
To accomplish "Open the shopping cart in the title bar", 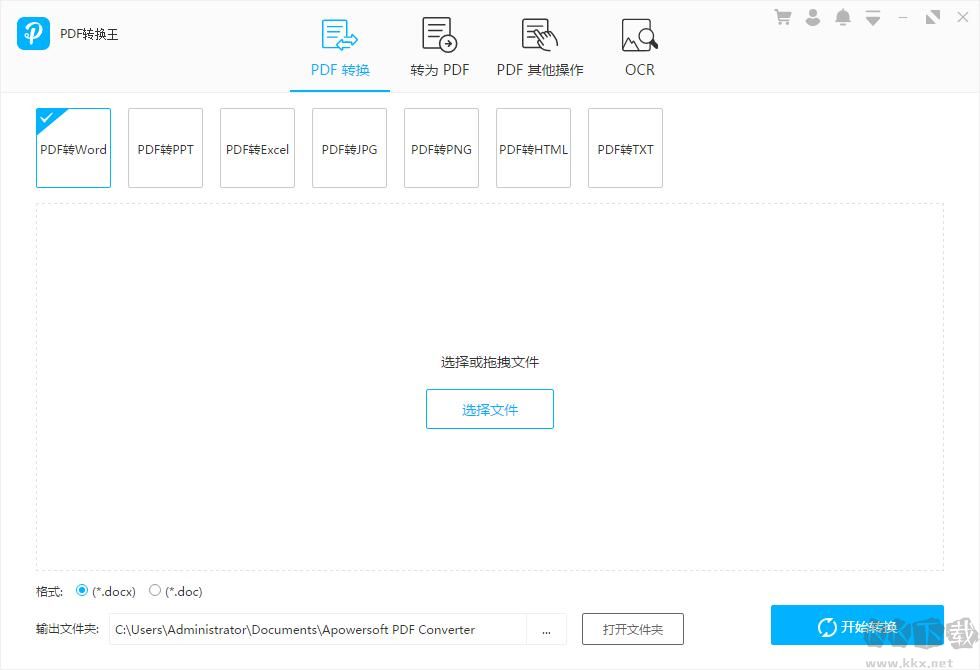I will 782,16.
